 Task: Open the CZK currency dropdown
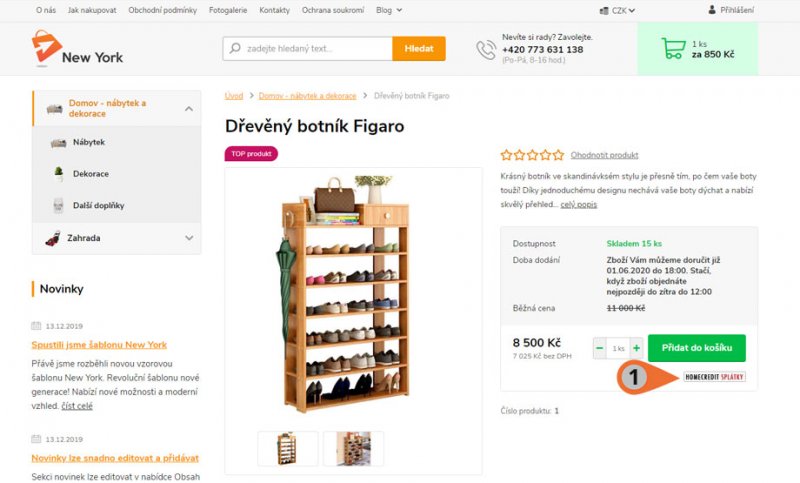[x=617, y=10]
